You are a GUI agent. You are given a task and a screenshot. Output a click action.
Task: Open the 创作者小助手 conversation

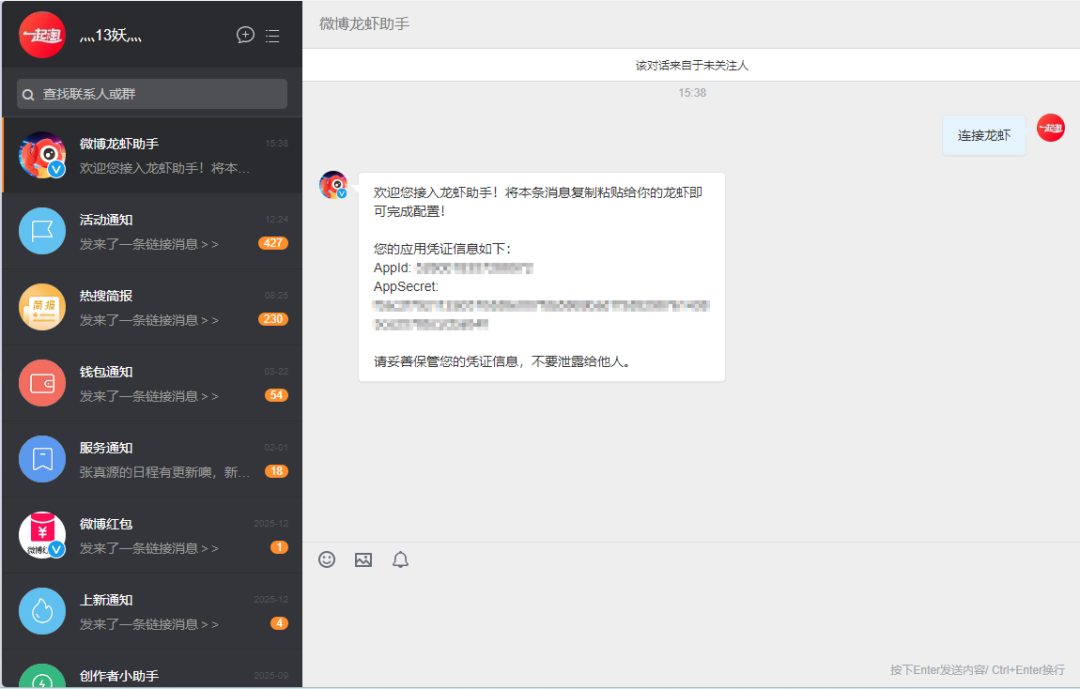coord(152,675)
